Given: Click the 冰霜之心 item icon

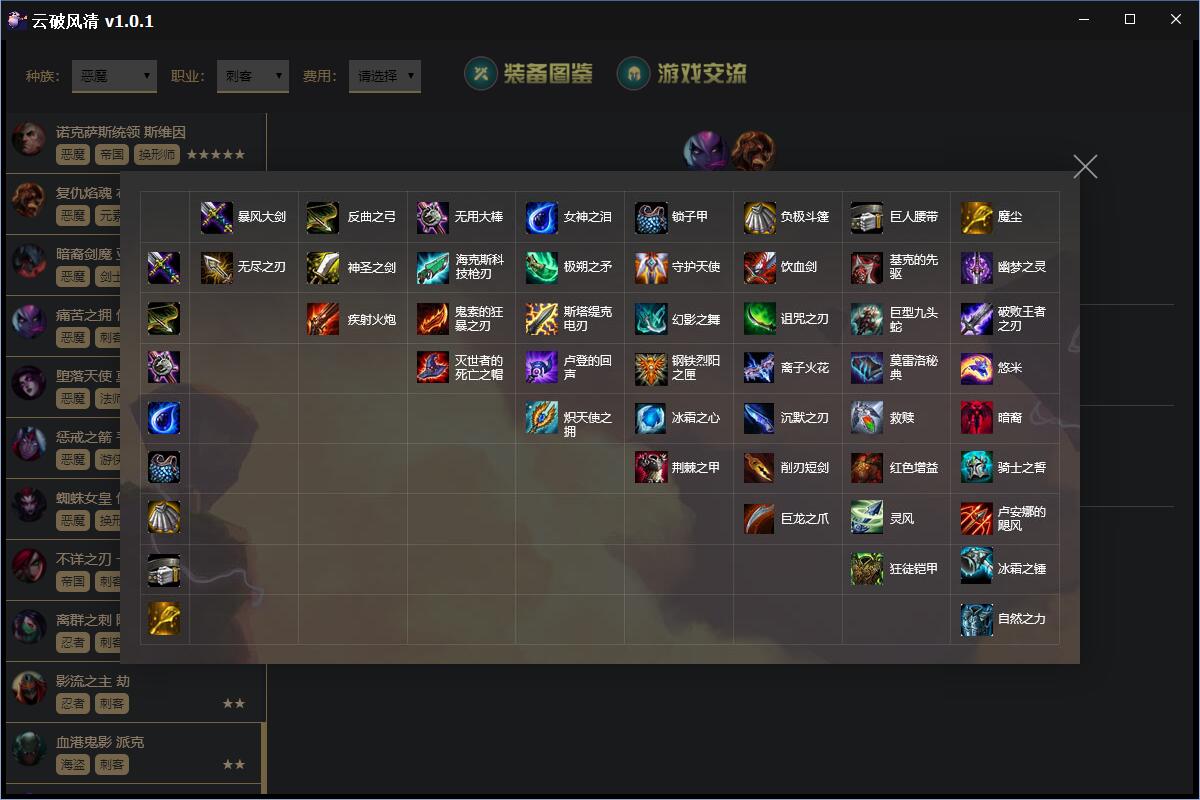Looking at the screenshot, I should (x=651, y=418).
